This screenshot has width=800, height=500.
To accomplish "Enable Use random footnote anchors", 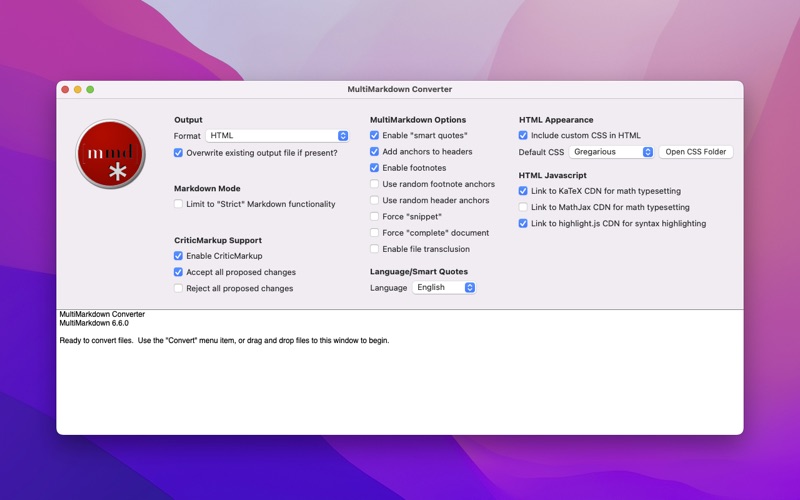I will click(x=374, y=184).
